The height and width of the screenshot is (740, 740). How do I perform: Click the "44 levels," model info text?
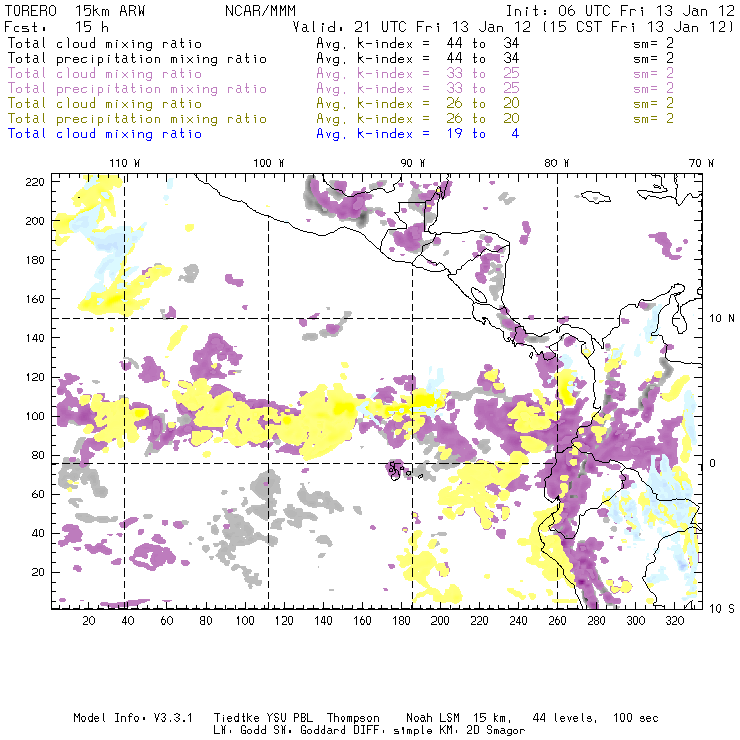click(x=565, y=718)
